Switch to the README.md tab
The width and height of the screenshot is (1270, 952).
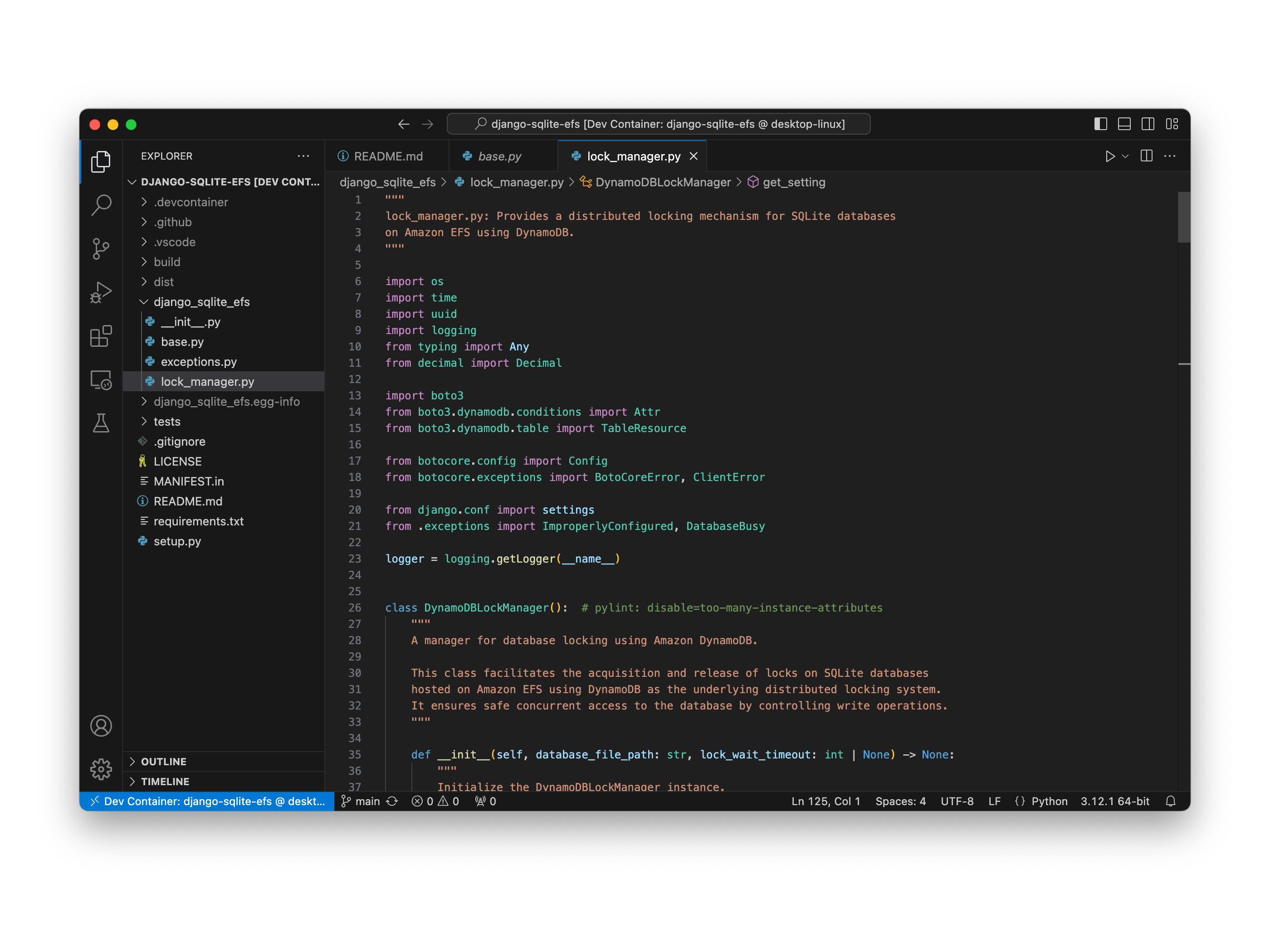(386, 156)
